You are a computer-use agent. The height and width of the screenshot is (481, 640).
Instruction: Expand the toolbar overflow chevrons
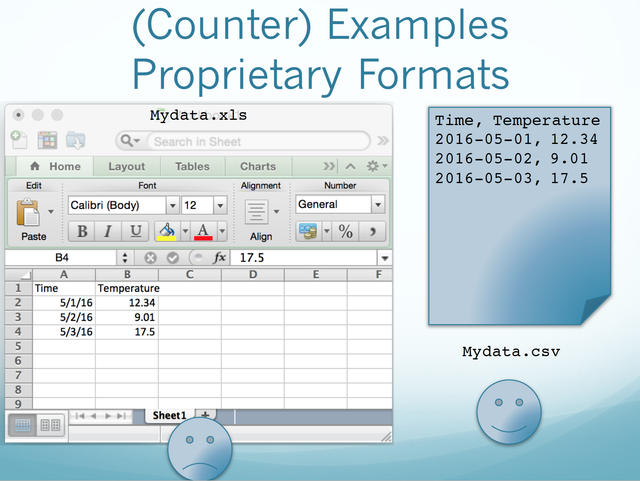(x=383, y=141)
